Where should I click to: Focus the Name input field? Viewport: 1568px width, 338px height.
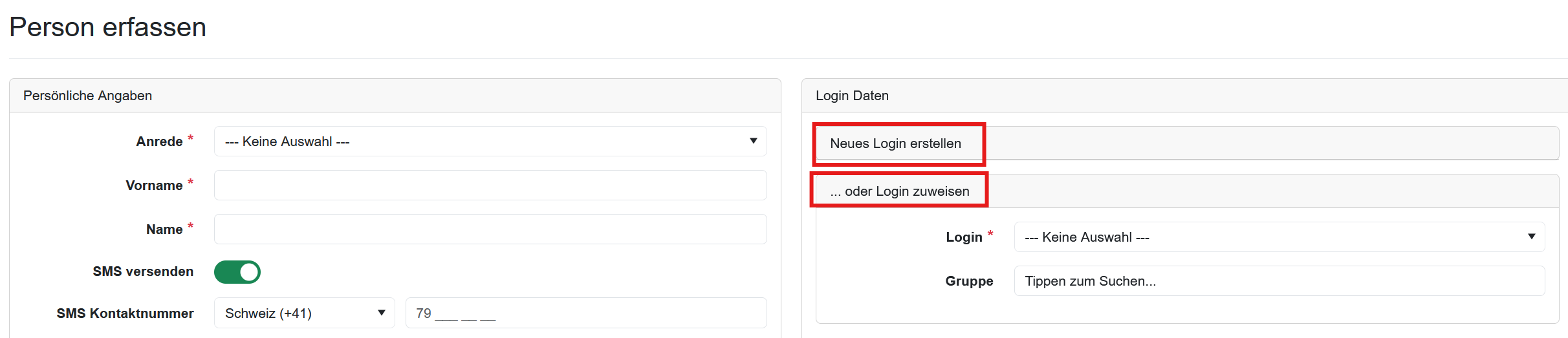point(490,229)
